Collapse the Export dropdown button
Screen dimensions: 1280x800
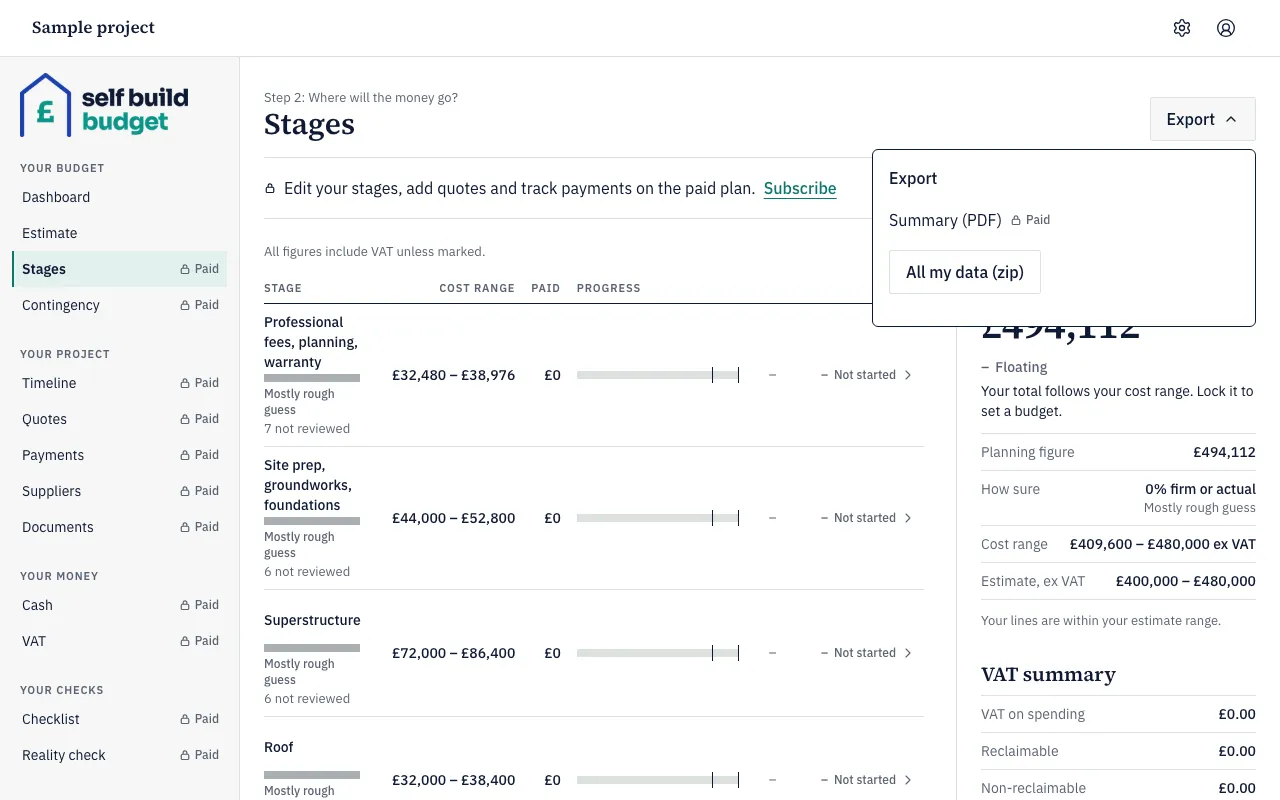pyautogui.click(x=1202, y=119)
